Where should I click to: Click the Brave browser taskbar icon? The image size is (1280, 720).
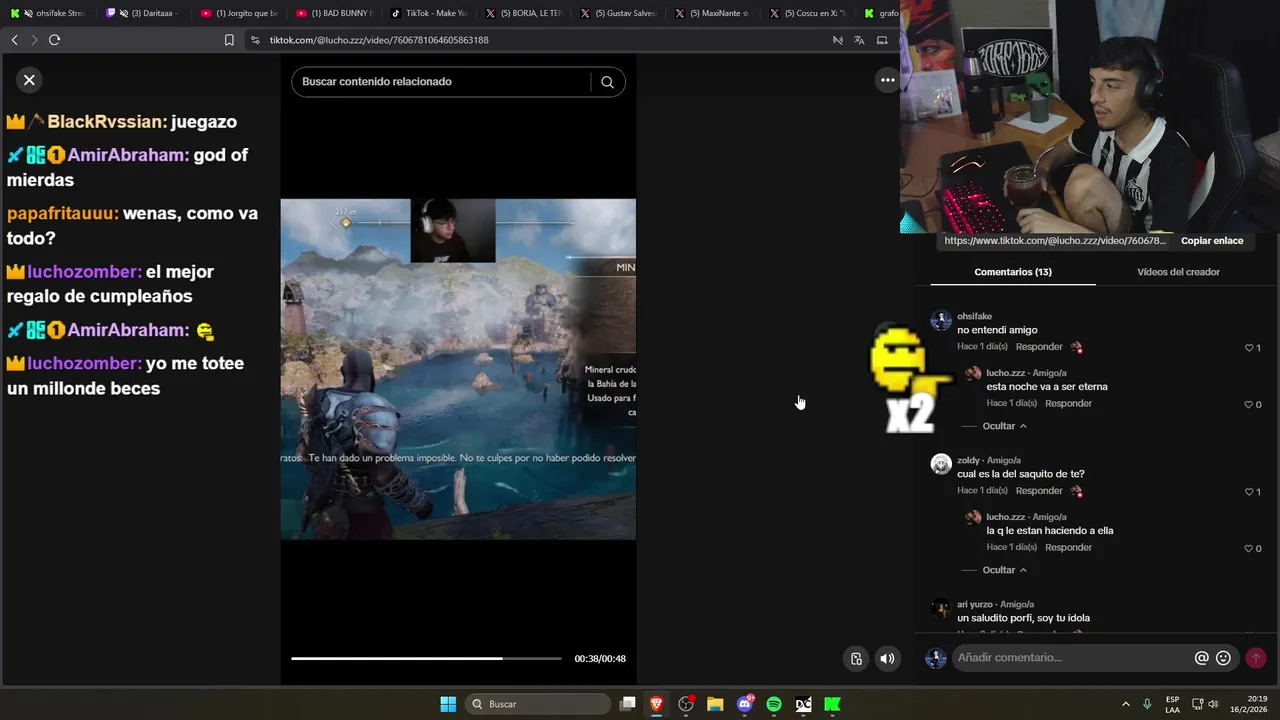(x=656, y=704)
